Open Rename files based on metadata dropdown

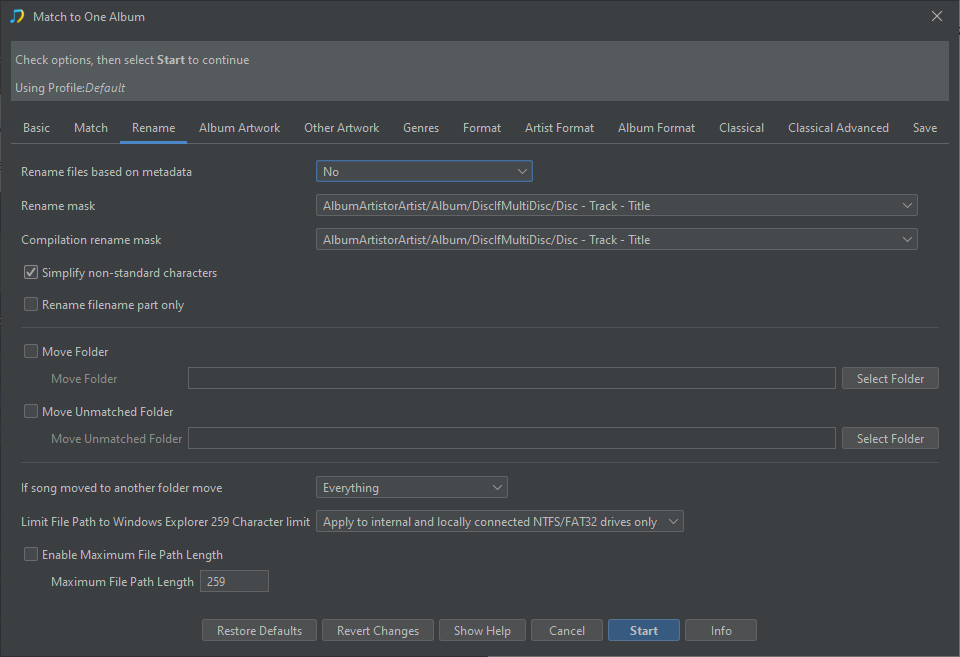pos(424,171)
